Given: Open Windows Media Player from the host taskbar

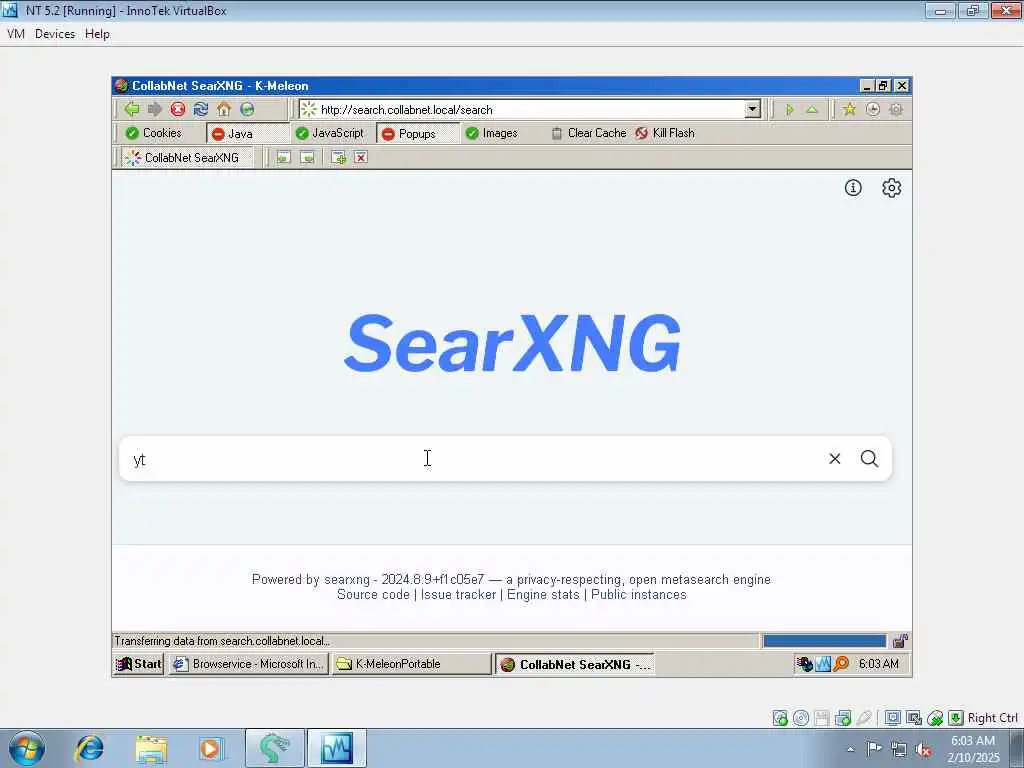Looking at the screenshot, I should coord(211,748).
